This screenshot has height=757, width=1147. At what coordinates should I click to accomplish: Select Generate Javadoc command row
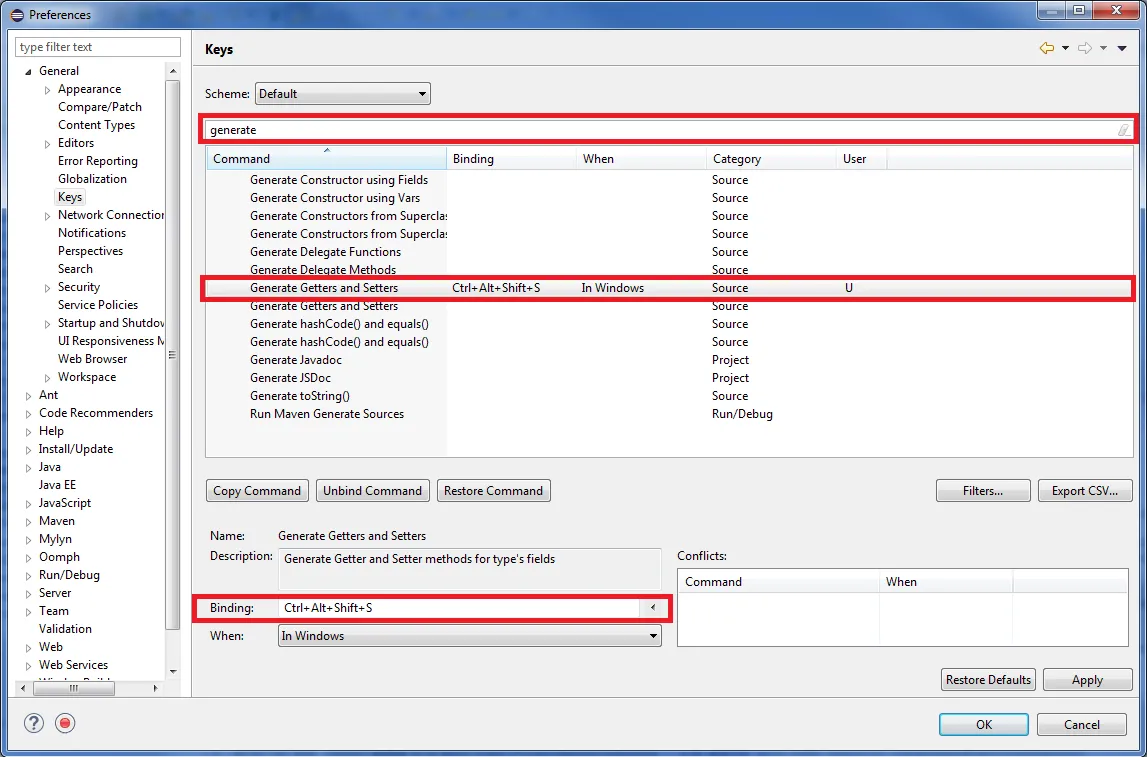click(669, 360)
